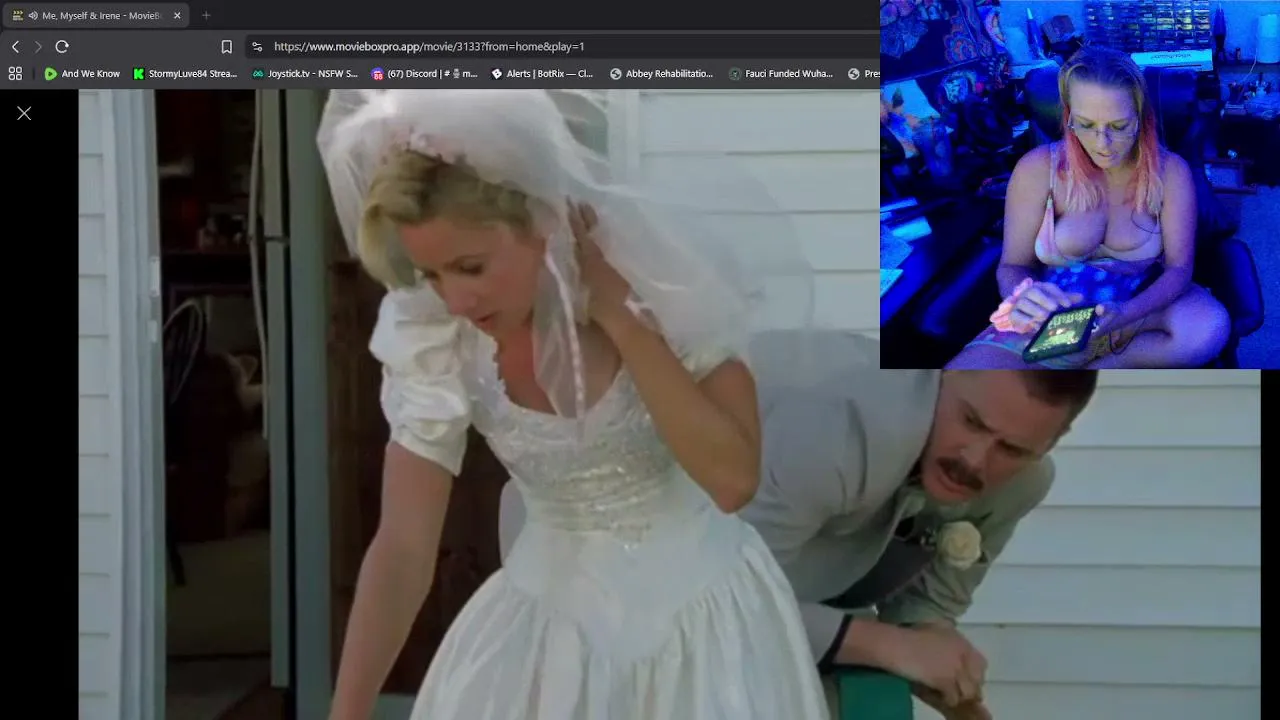
Task: Click the tab audio speaker icon
Action: click(33, 16)
